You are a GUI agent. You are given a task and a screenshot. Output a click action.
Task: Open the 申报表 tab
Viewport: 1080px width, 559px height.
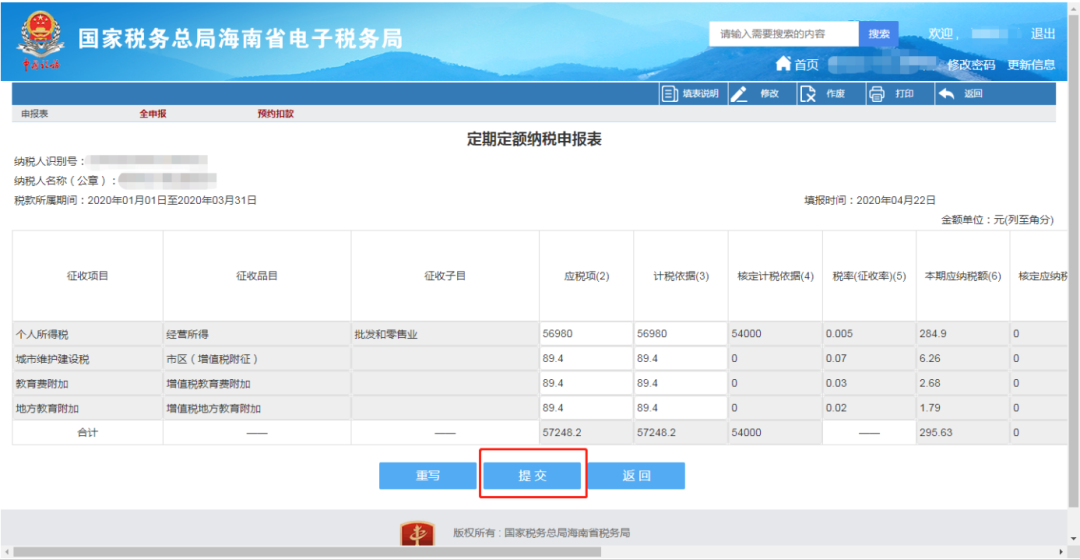point(35,114)
